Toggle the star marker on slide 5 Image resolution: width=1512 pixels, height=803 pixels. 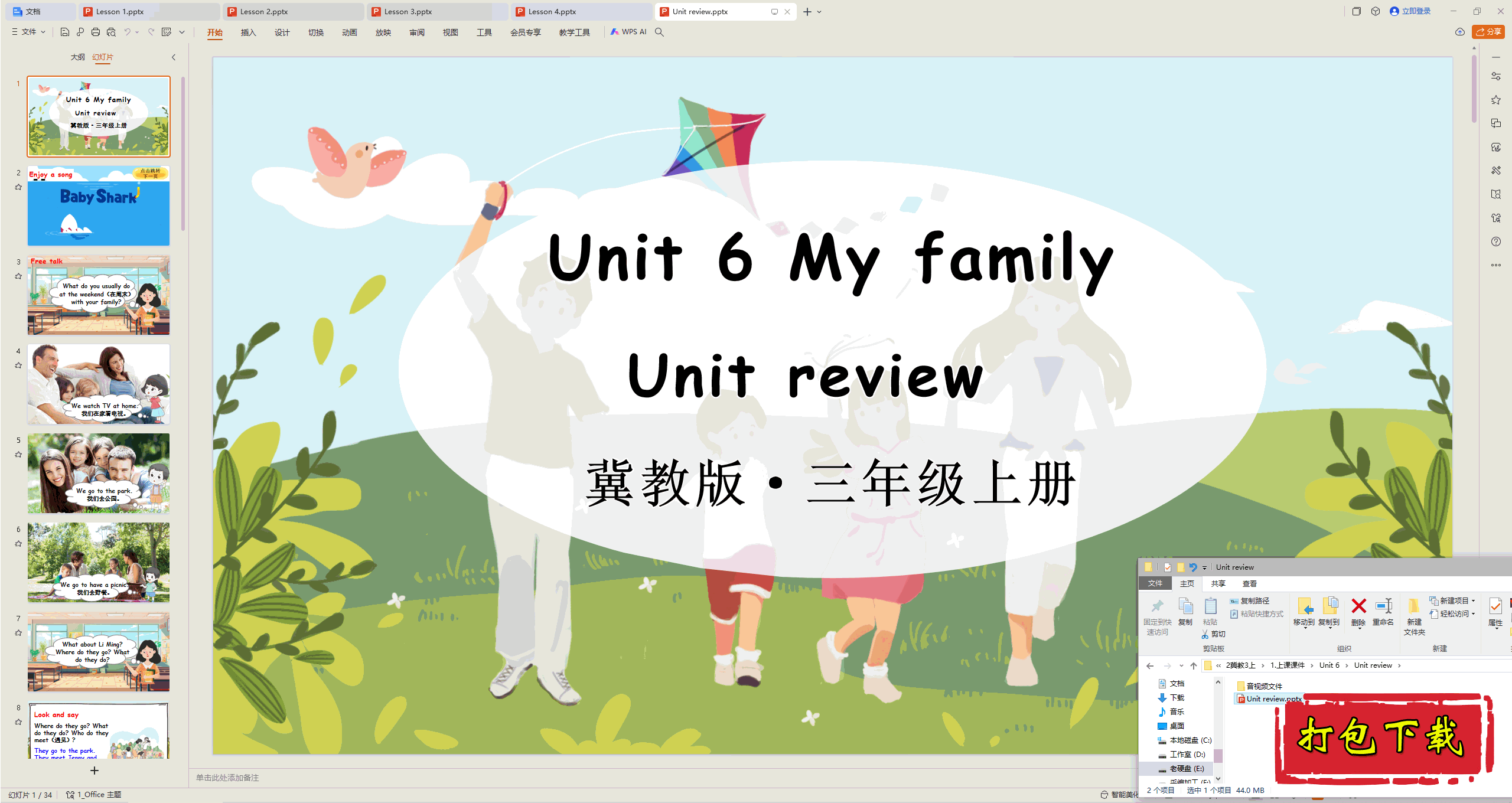[18, 455]
